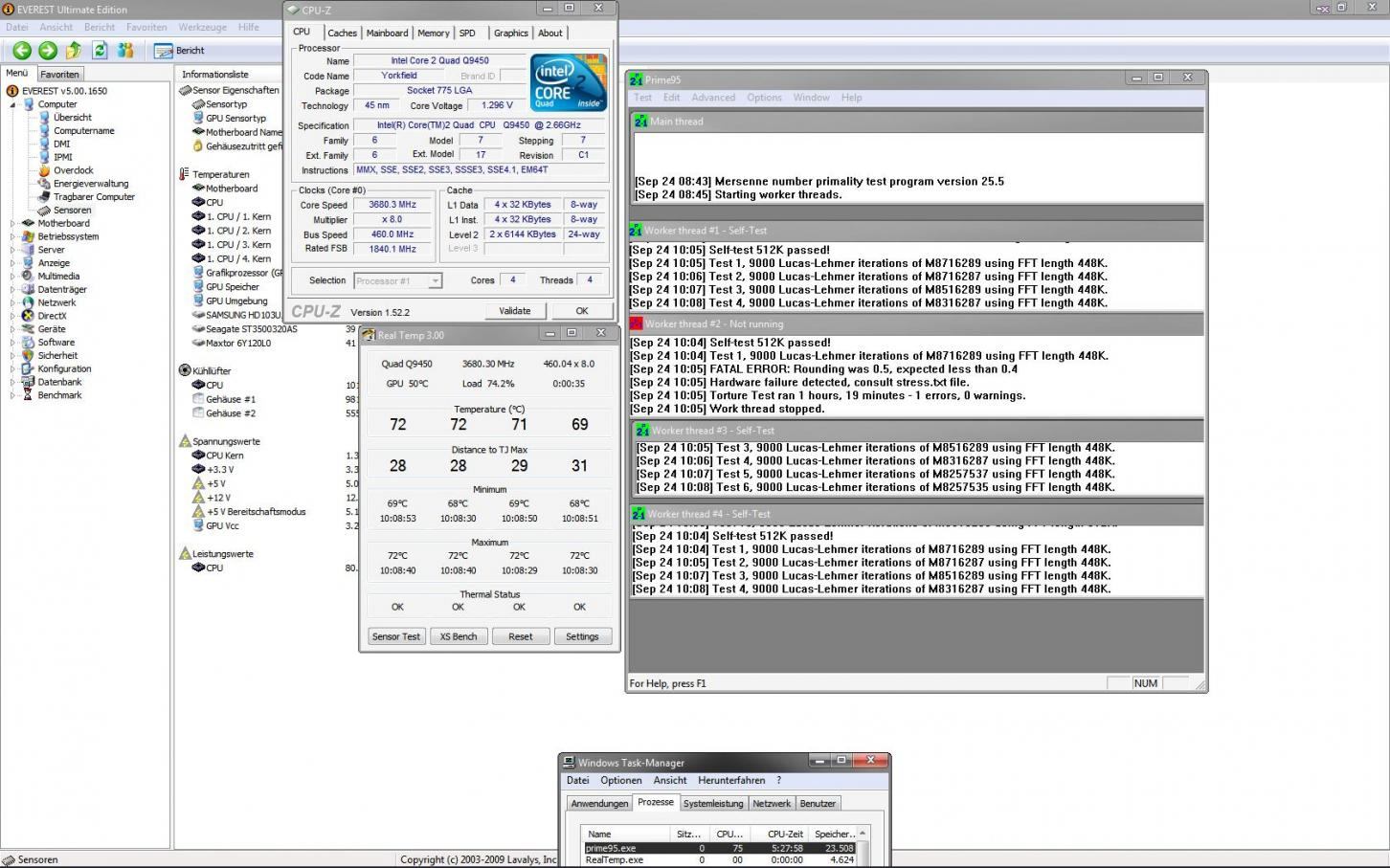Viewport: 1390px width, 868px height.
Task: Select the RealTemp.exe process row
Action: (x=720, y=860)
